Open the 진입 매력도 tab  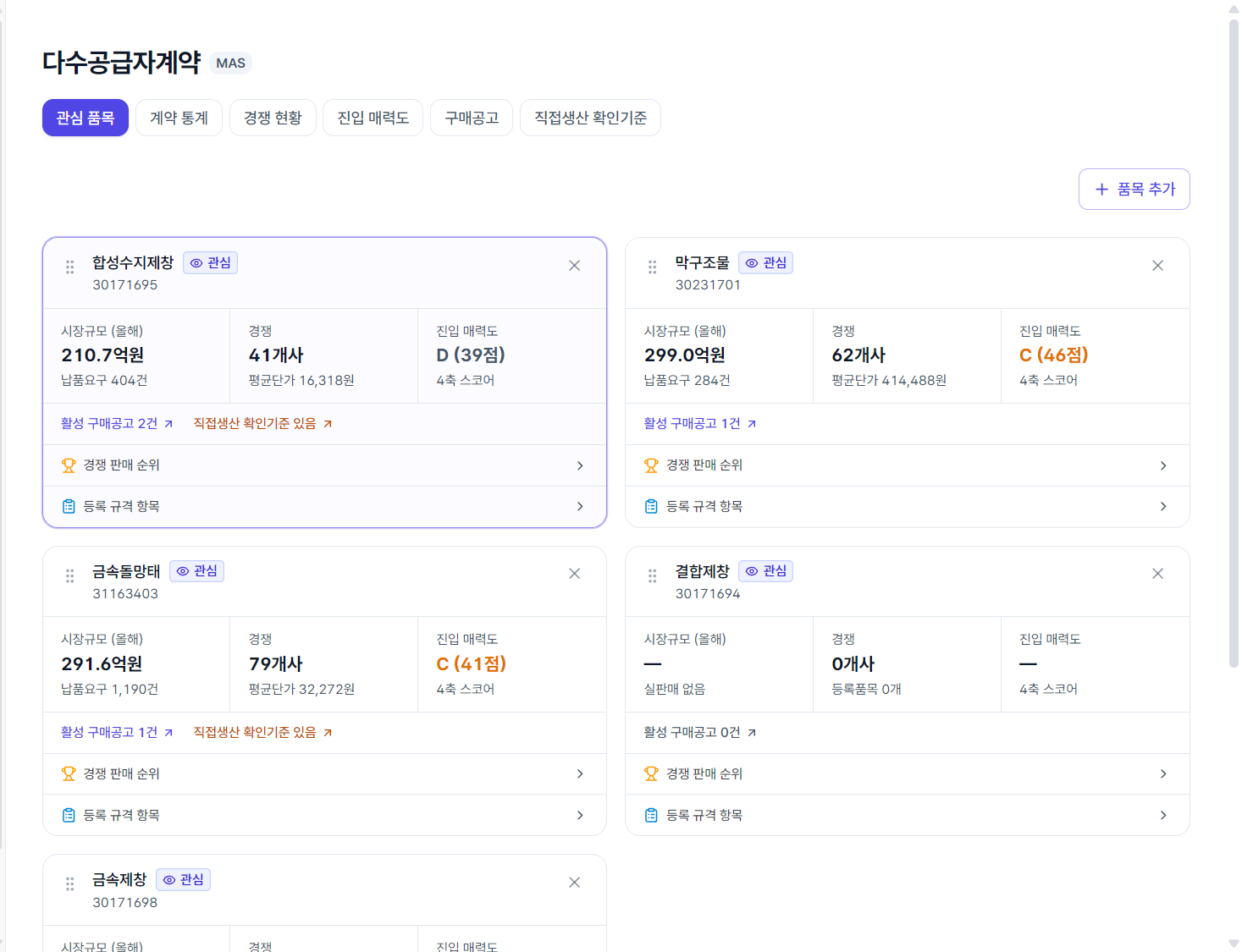click(373, 118)
